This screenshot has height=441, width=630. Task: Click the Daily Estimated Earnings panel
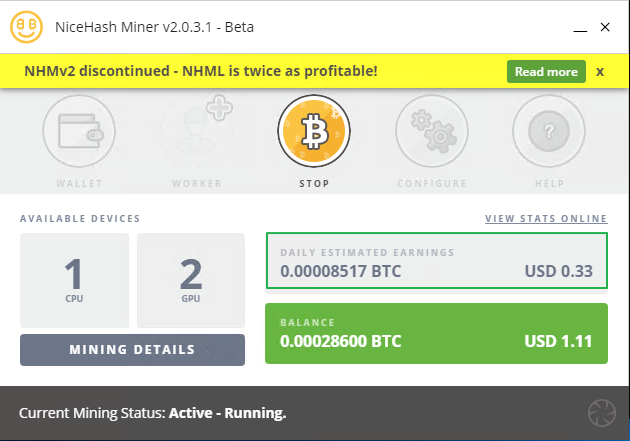[x=436, y=261]
